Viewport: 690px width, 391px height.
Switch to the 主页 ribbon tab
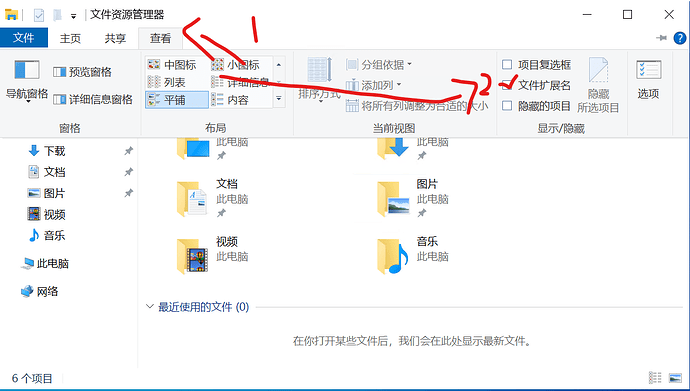click(70, 39)
